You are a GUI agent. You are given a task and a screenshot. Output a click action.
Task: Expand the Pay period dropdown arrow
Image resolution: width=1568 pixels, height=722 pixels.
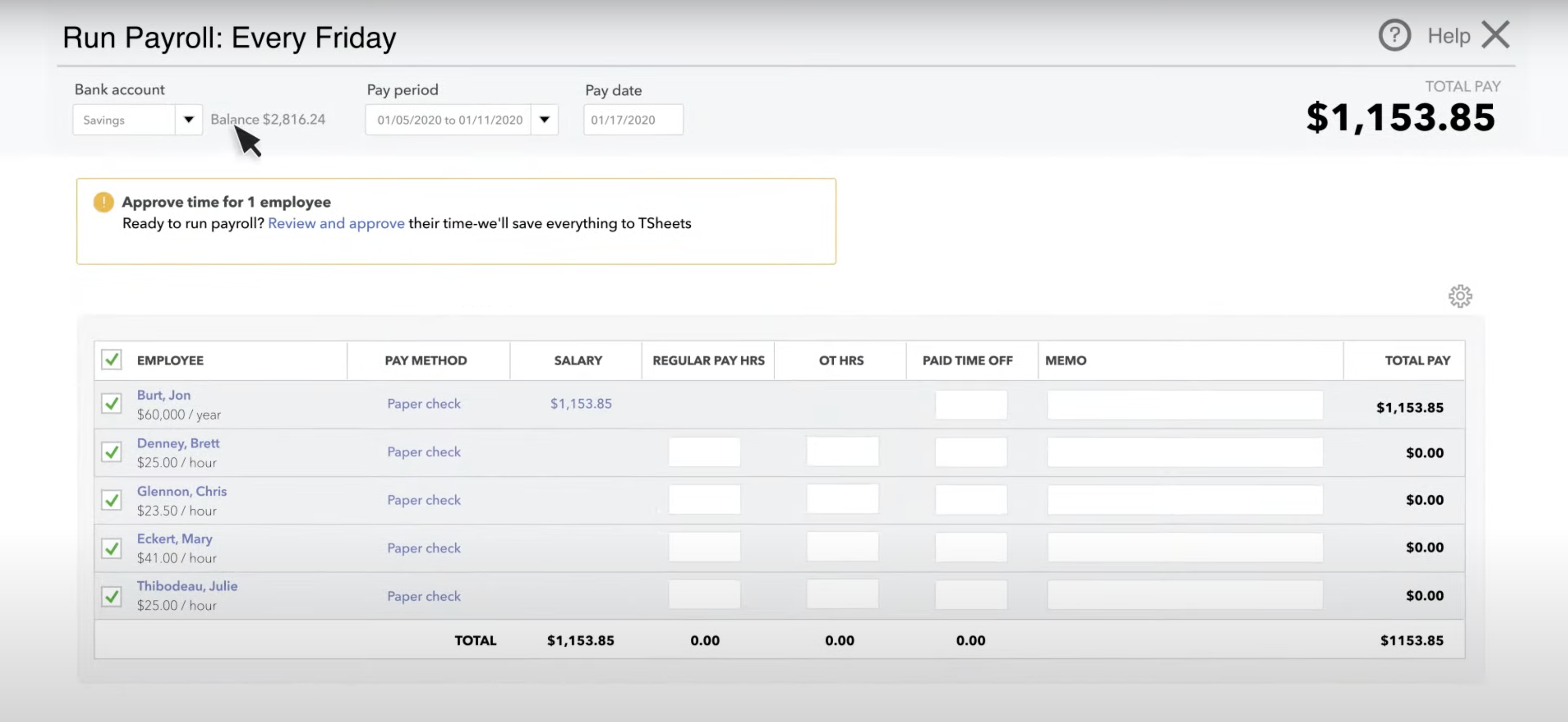[544, 120]
